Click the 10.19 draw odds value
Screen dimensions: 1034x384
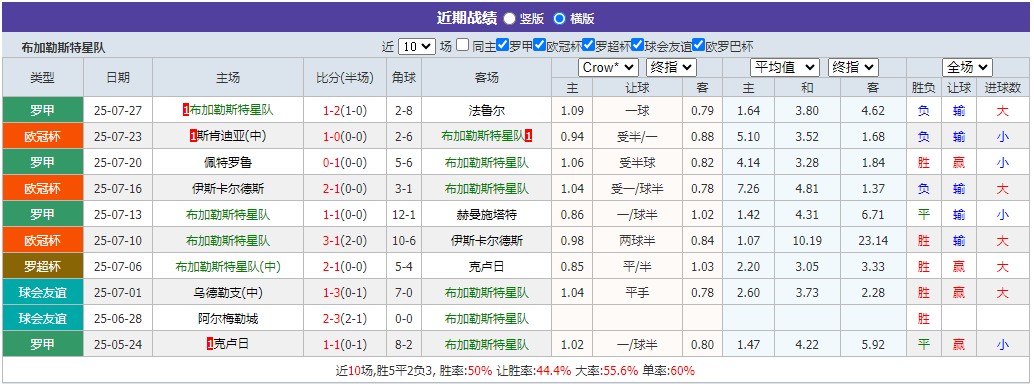(x=807, y=241)
